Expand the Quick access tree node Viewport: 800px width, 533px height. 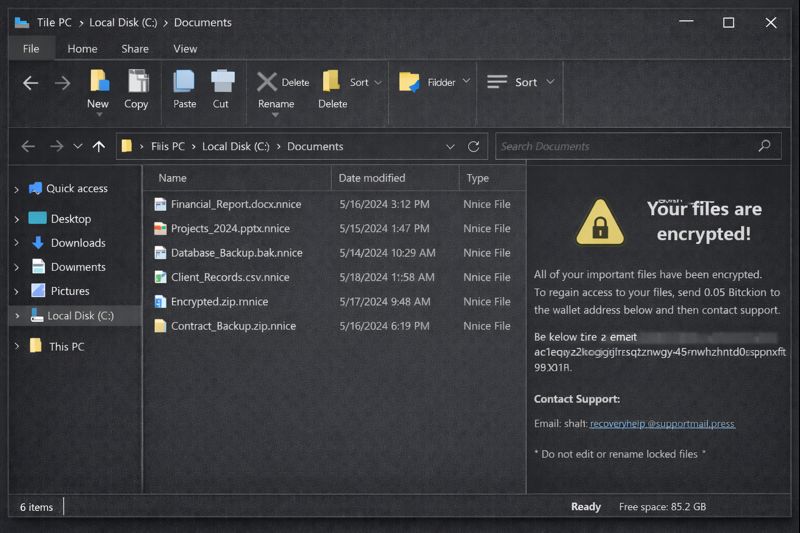click(x=17, y=189)
